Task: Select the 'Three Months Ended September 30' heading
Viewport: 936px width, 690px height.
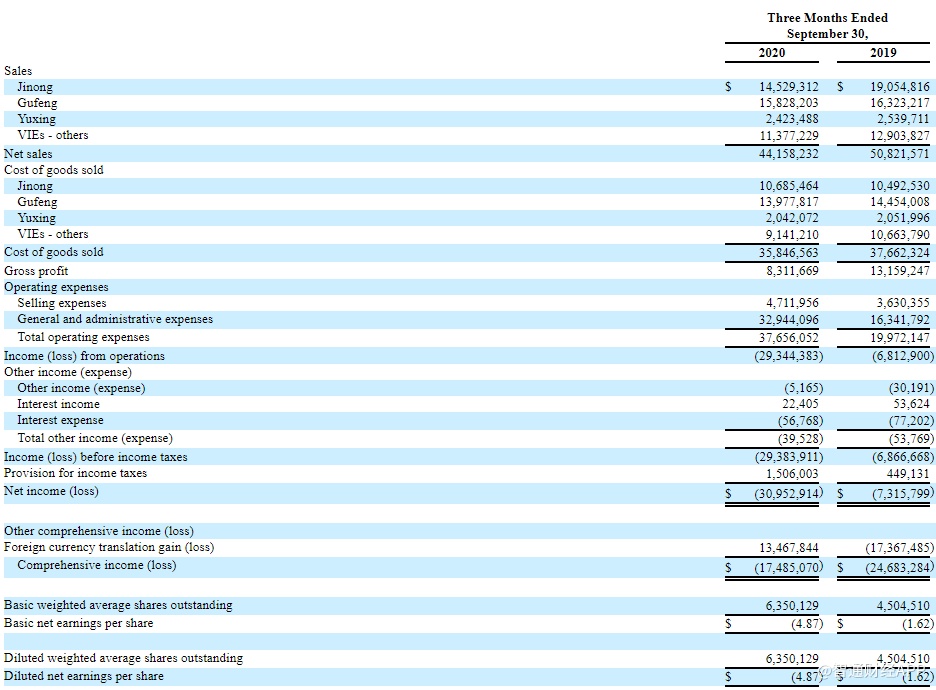Action: pyautogui.click(x=827, y=26)
